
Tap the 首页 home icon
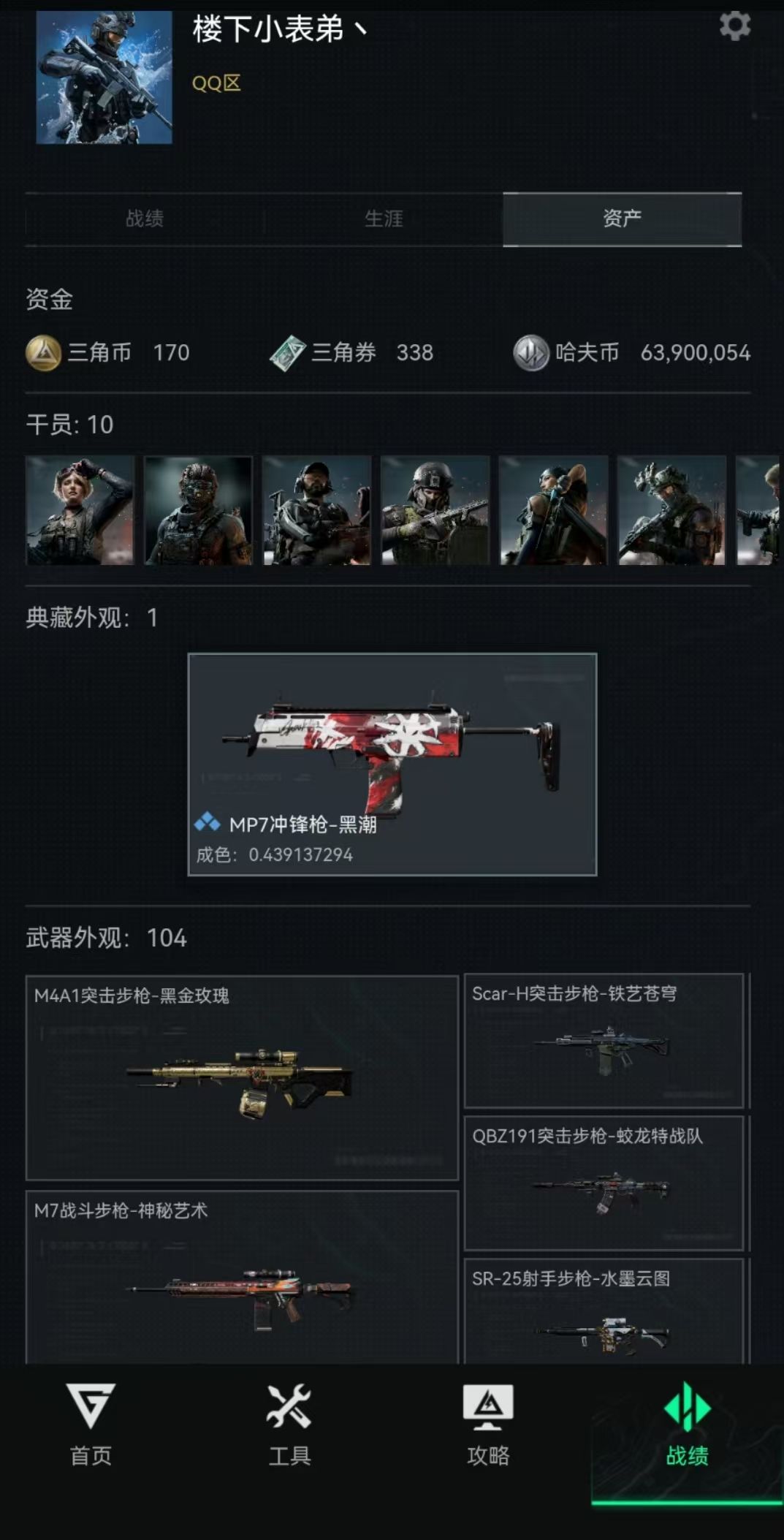point(91,1406)
